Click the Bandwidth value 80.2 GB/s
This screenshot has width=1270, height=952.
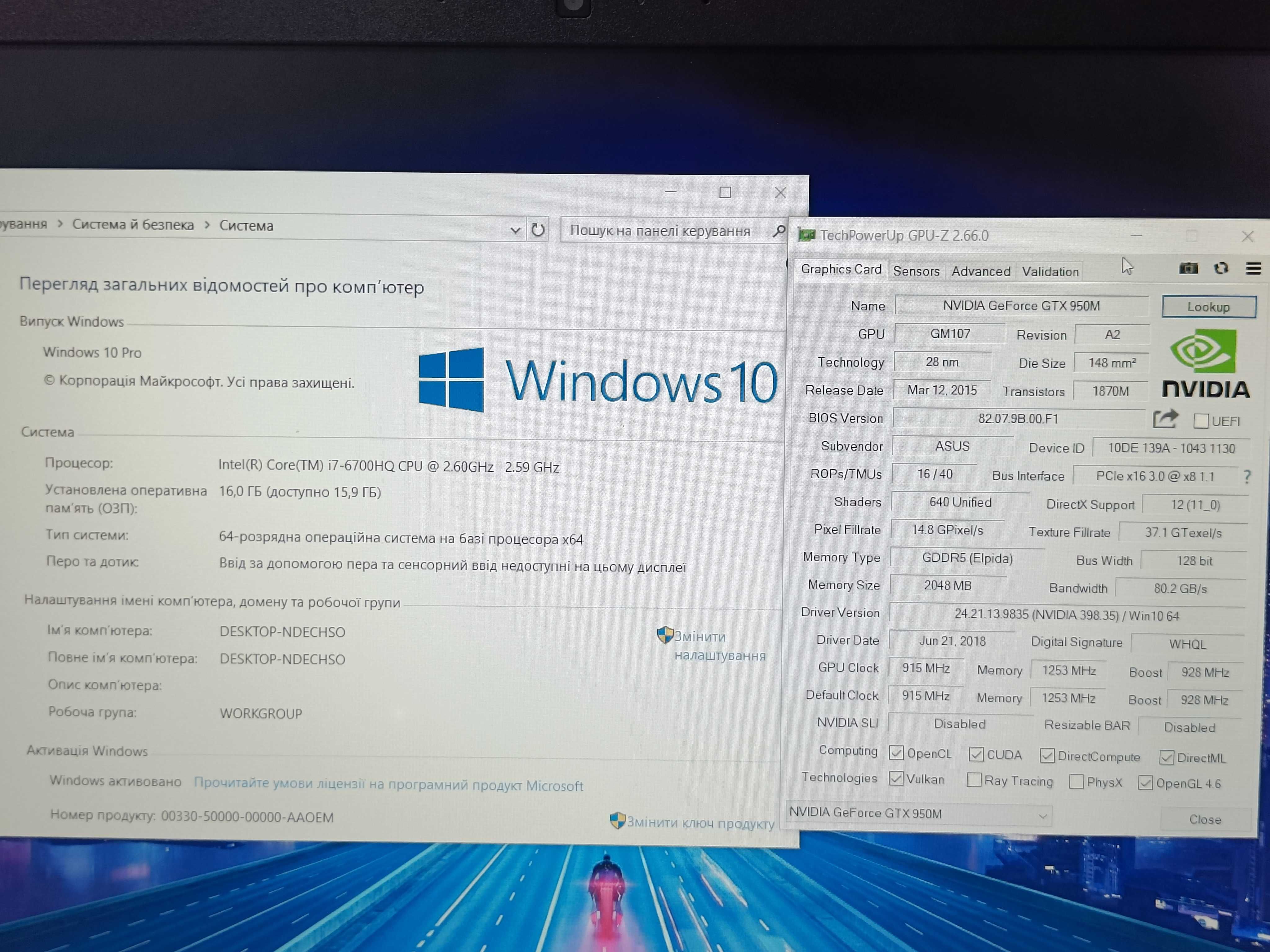pyautogui.click(x=1180, y=589)
